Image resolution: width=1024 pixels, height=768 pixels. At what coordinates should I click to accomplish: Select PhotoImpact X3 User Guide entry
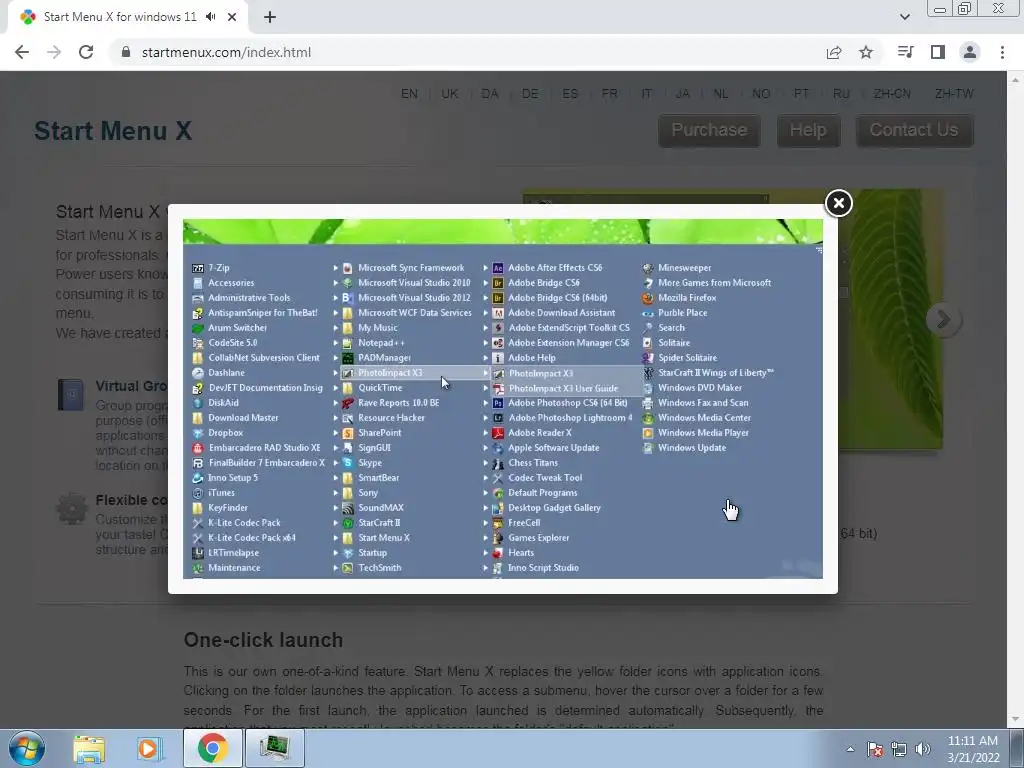point(563,388)
